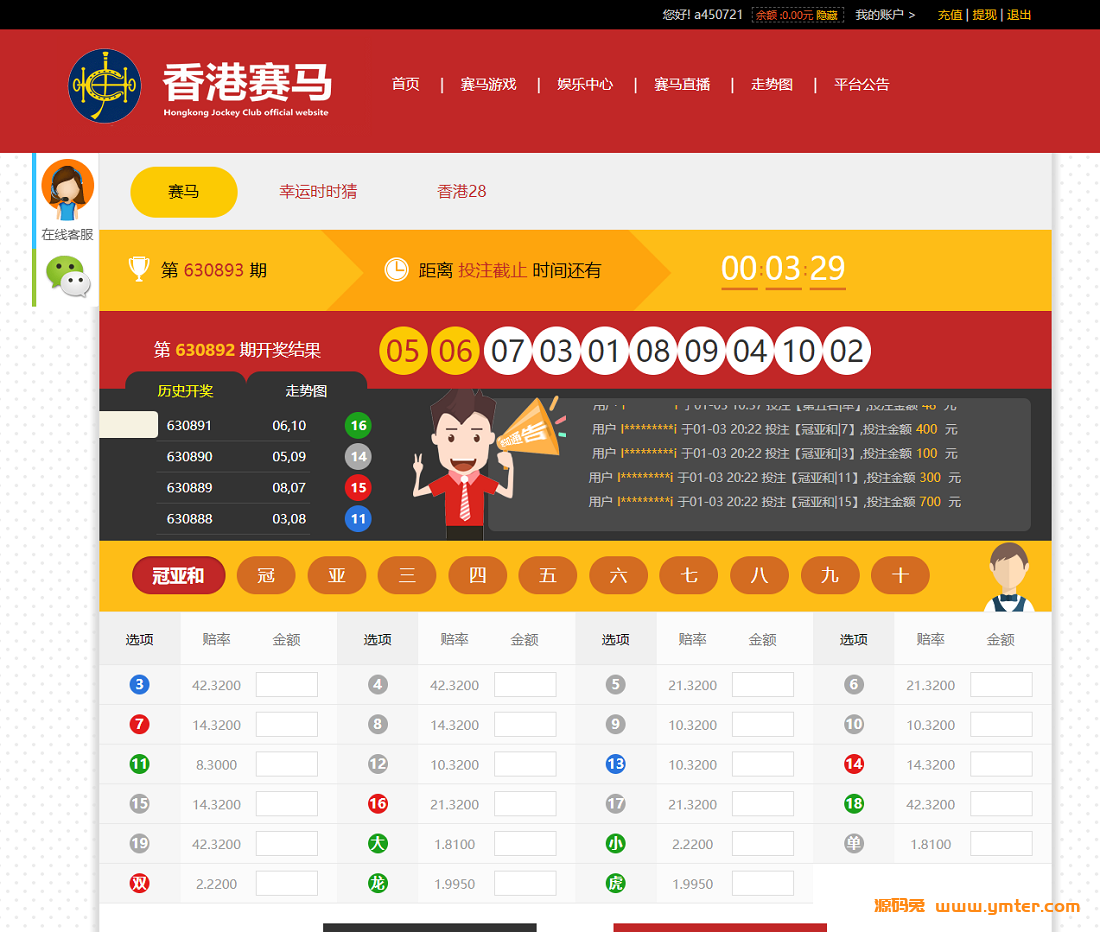Screen dimensions: 1100x932
Task: Click the blue 11 result badge for 630888
Action: 358,519
